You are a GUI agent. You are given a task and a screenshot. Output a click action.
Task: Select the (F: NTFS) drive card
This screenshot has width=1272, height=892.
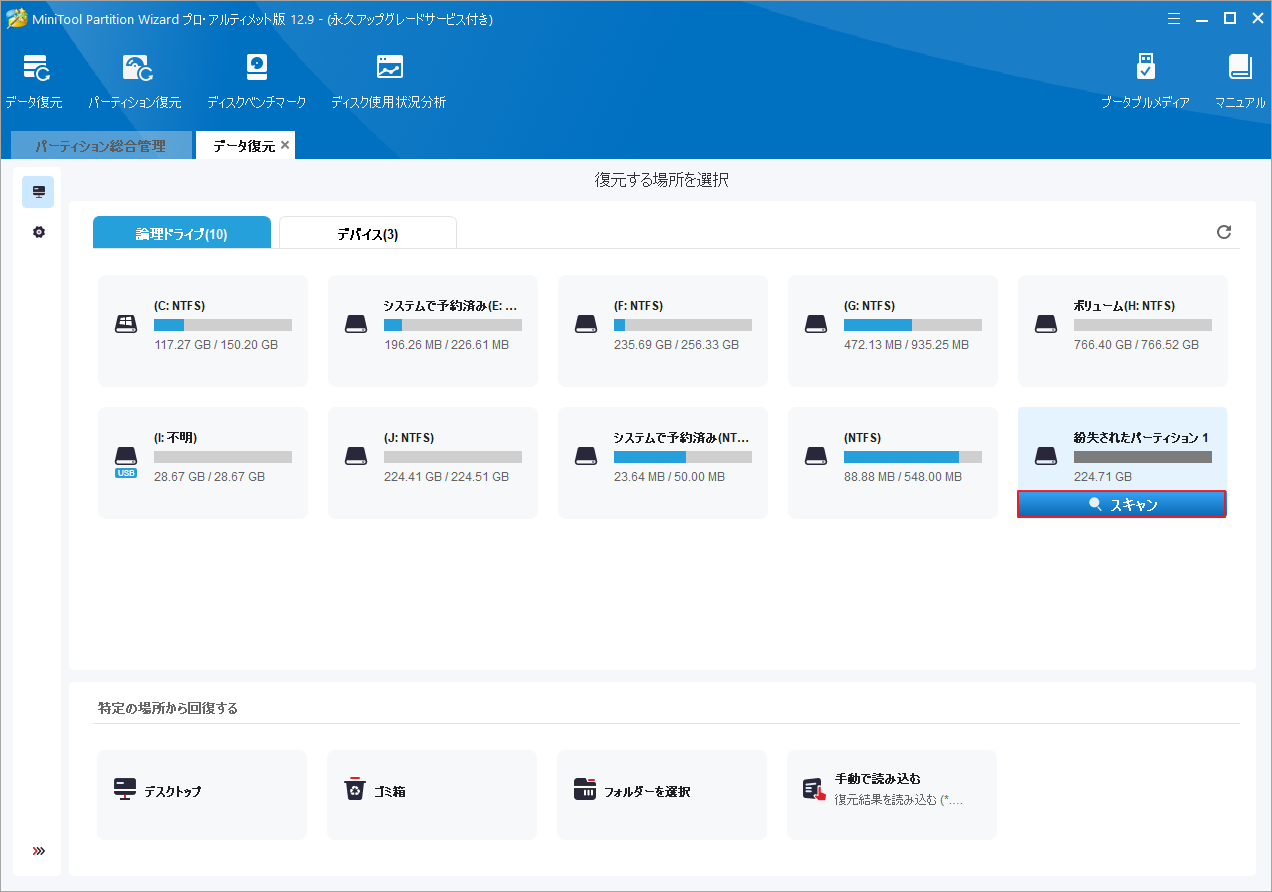click(663, 331)
